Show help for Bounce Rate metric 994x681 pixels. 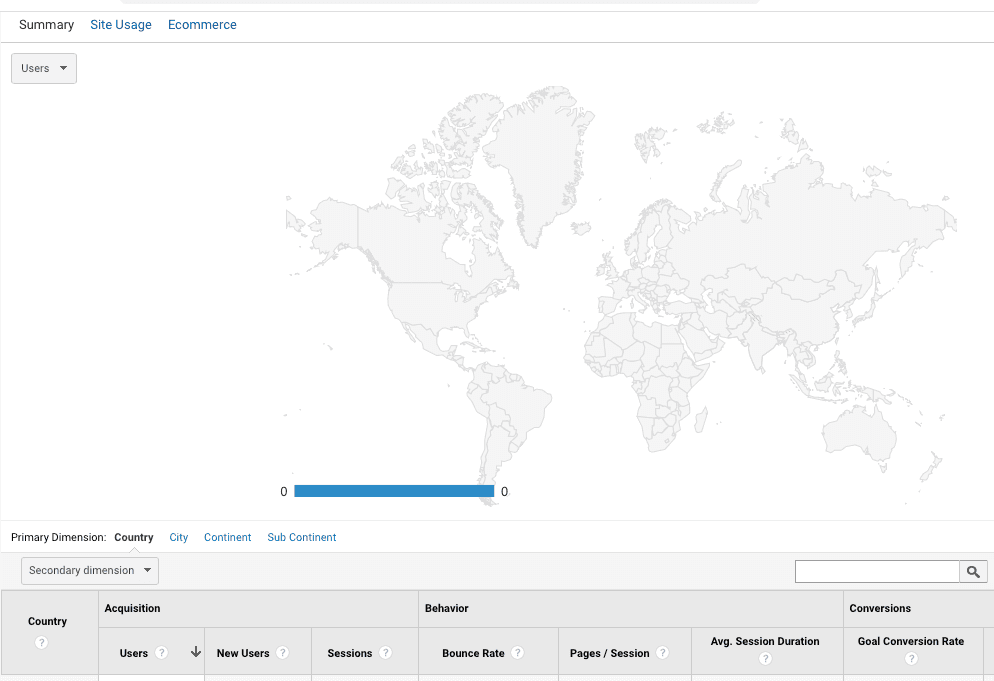(x=518, y=653)
